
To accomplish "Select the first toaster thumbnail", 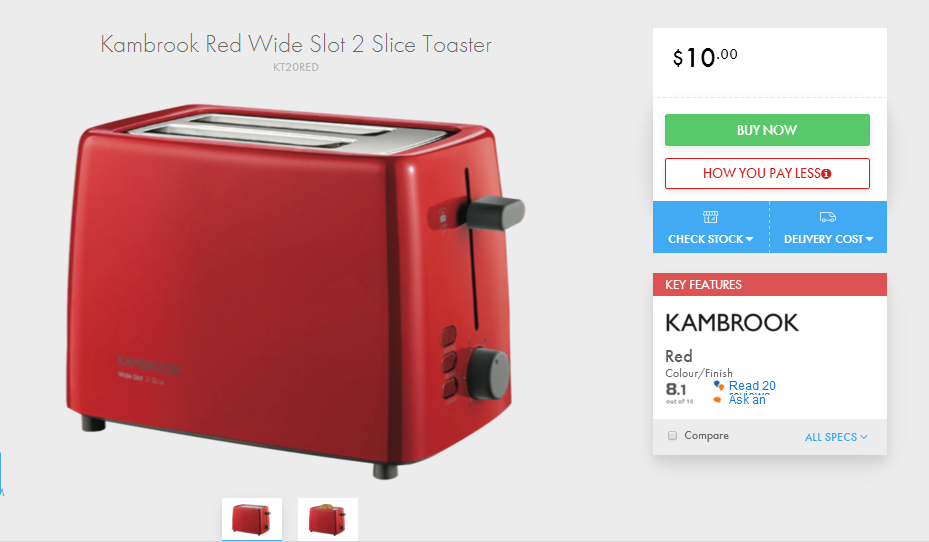I will [252, 519].
